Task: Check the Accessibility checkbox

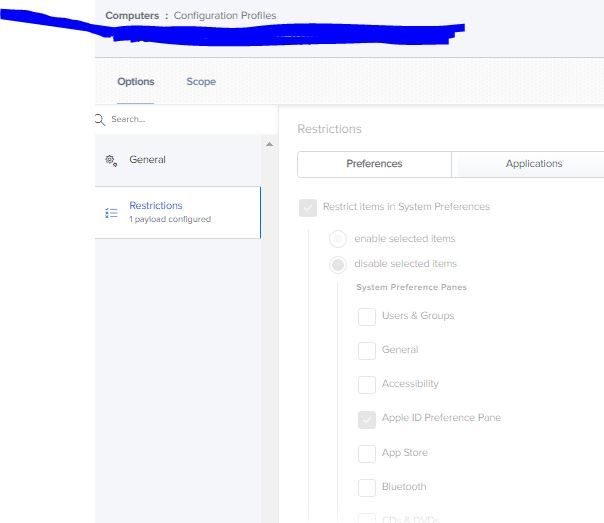Action: 367,385
